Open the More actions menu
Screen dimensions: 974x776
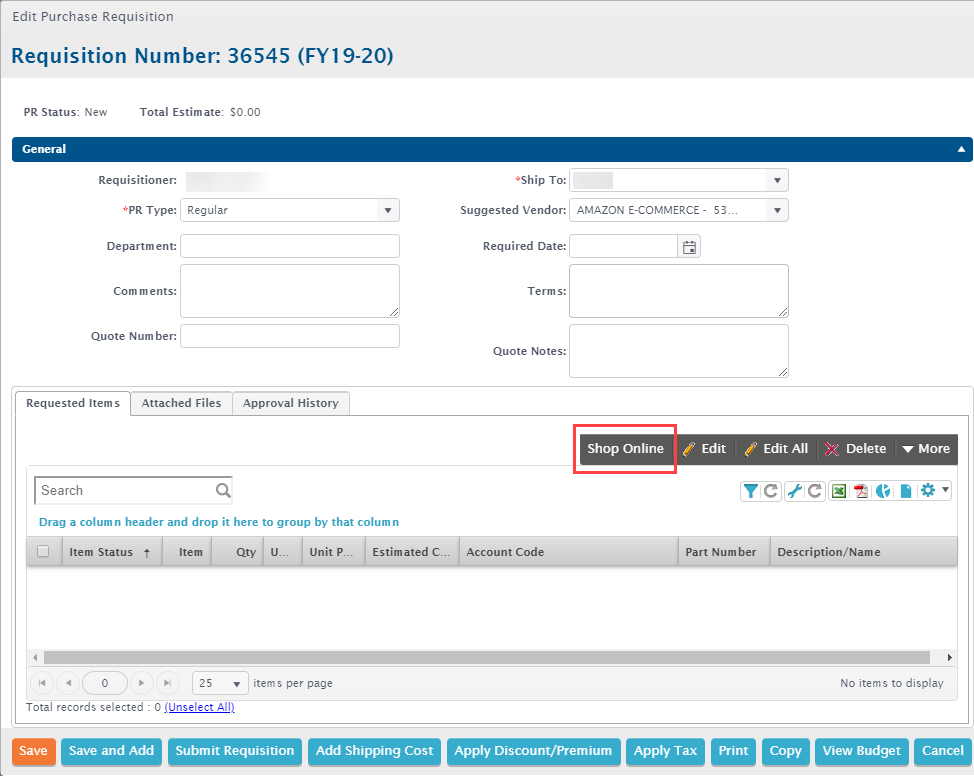[926, 449]
